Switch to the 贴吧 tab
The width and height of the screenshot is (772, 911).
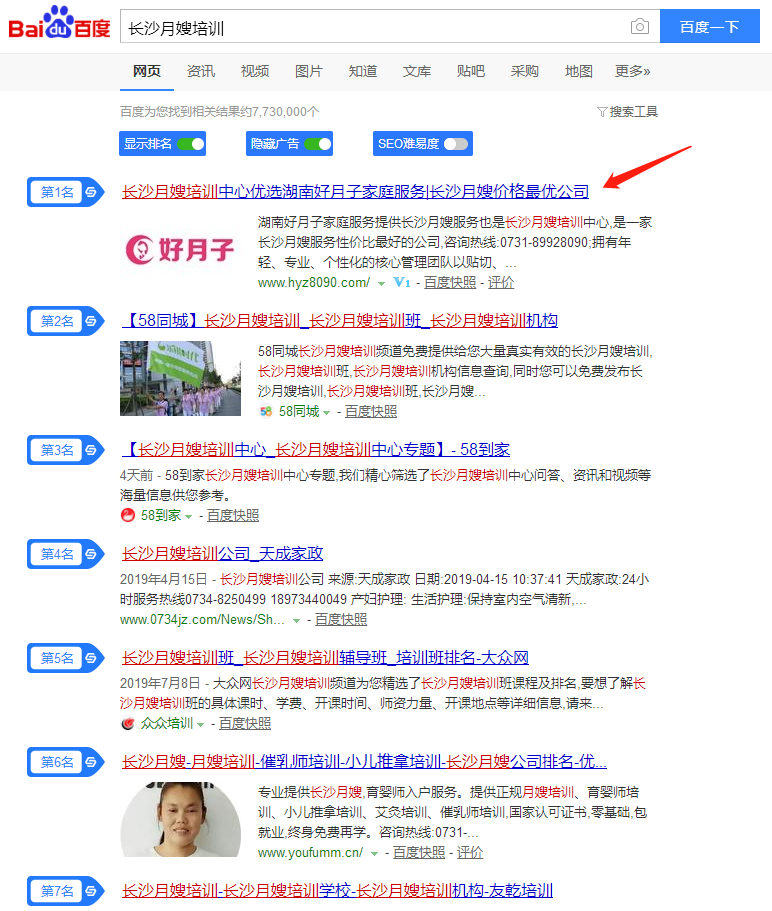point(471,71)
